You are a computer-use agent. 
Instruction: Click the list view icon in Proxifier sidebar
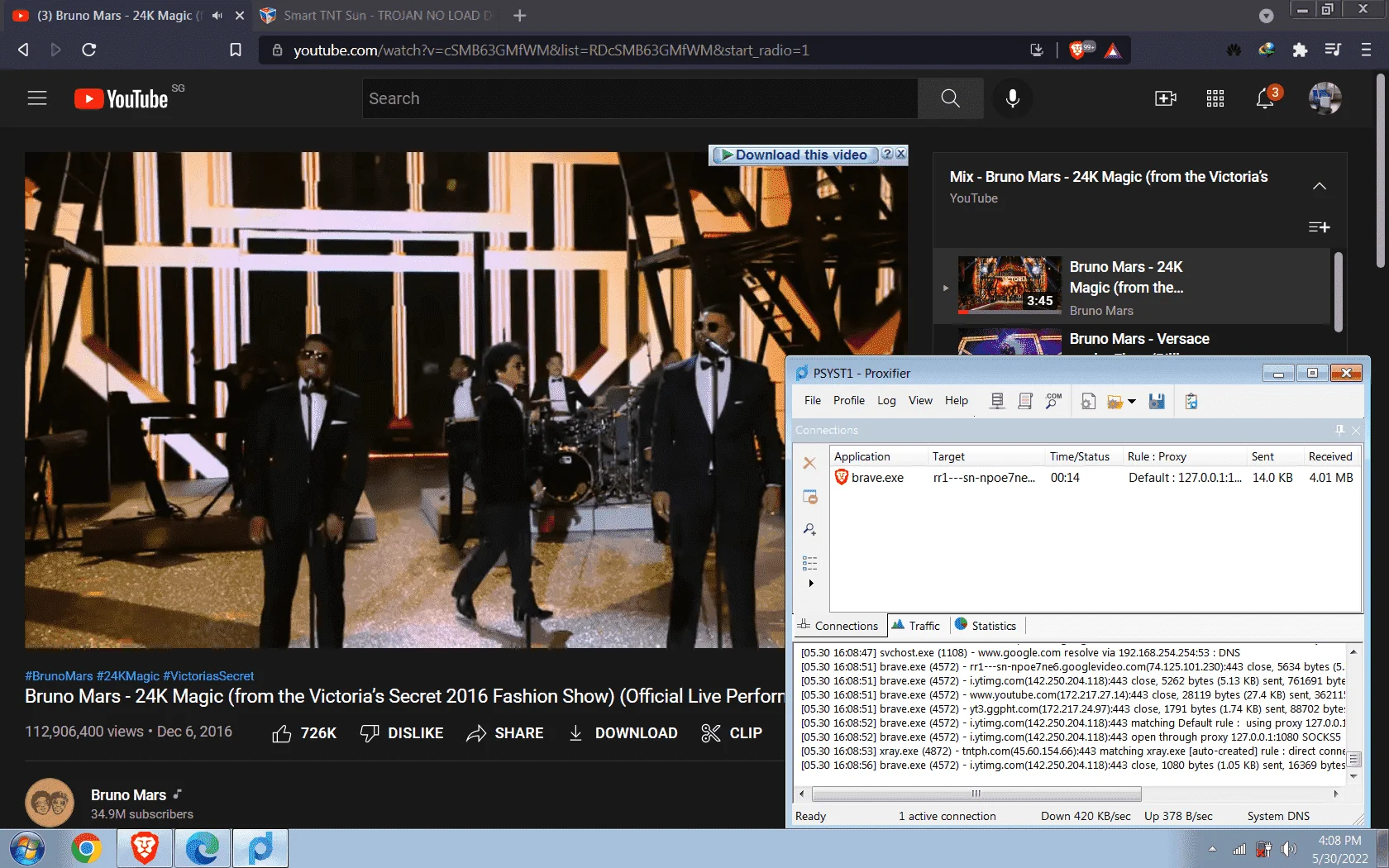click(x=809, y=563)
